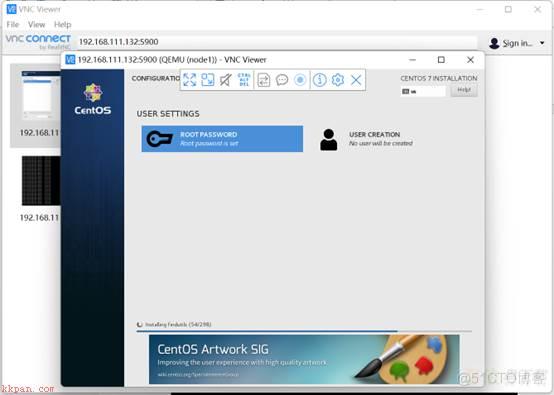Click the VNC Connect logo
This screenshot has height=395, width=554.
coord(38,42)
